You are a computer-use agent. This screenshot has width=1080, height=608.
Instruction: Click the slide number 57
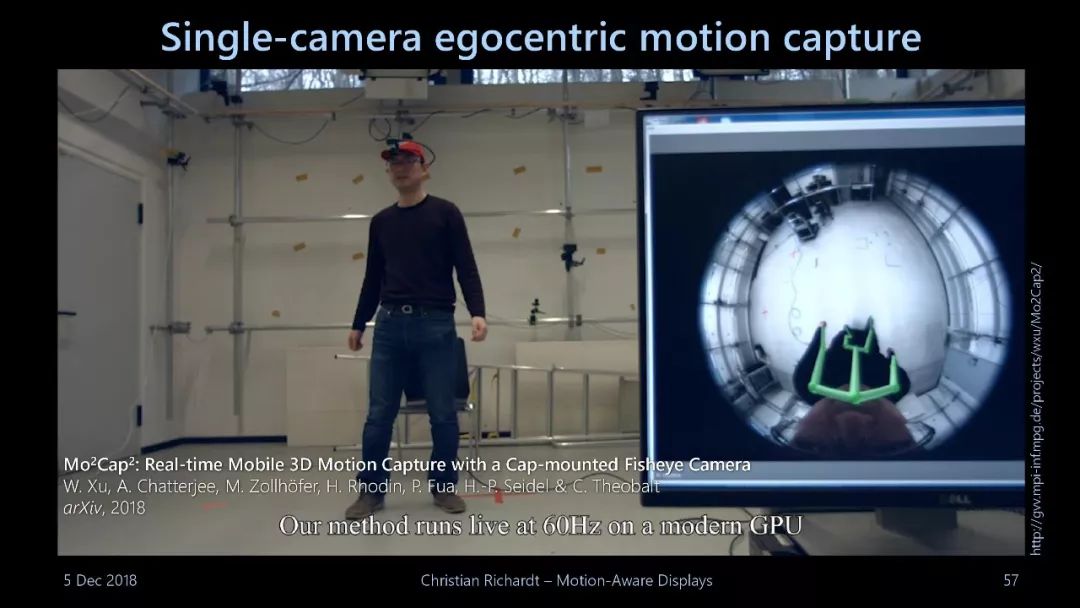[1010, 580]
